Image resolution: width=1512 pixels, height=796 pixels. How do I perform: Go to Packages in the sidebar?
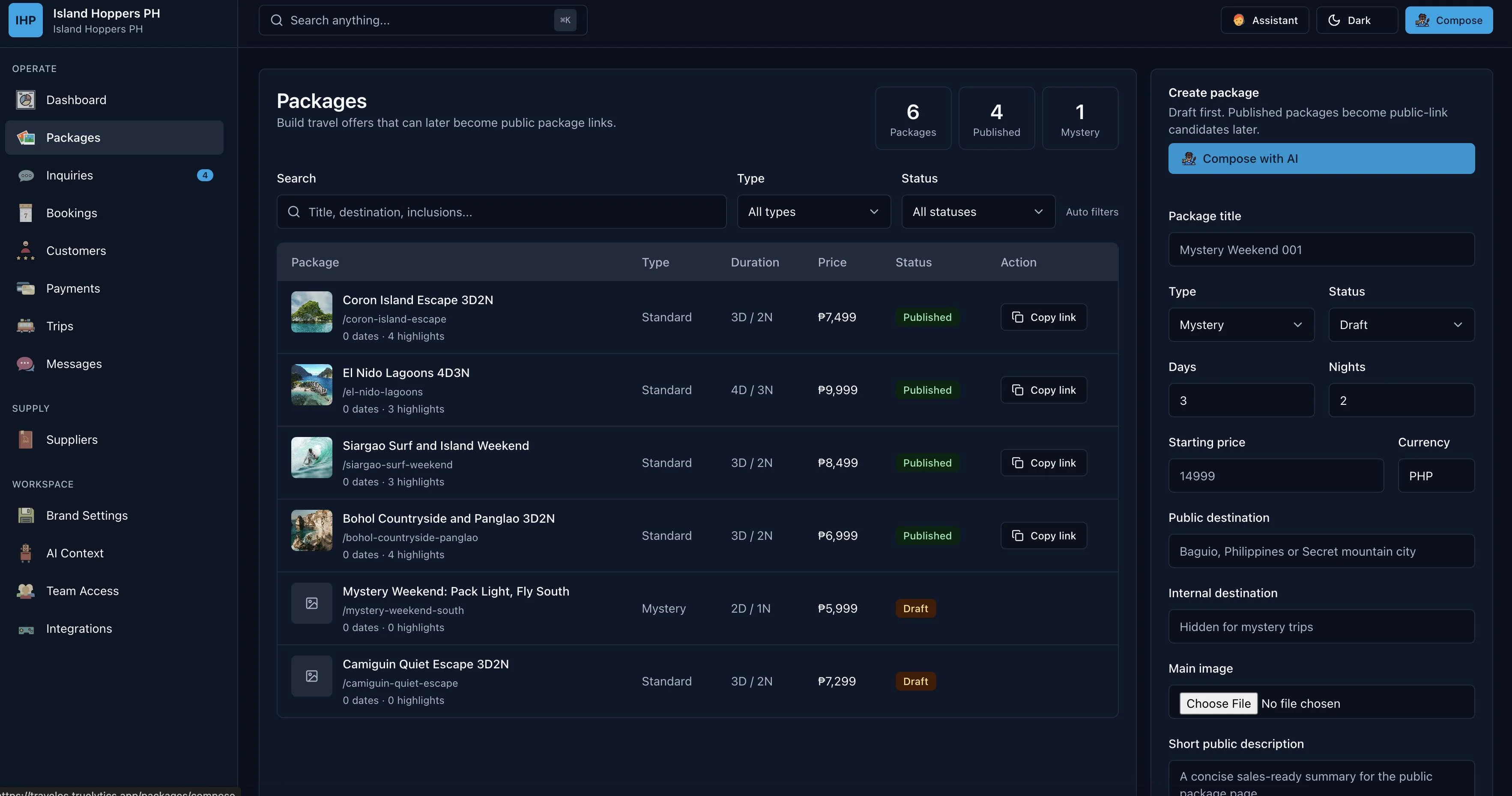114,138
